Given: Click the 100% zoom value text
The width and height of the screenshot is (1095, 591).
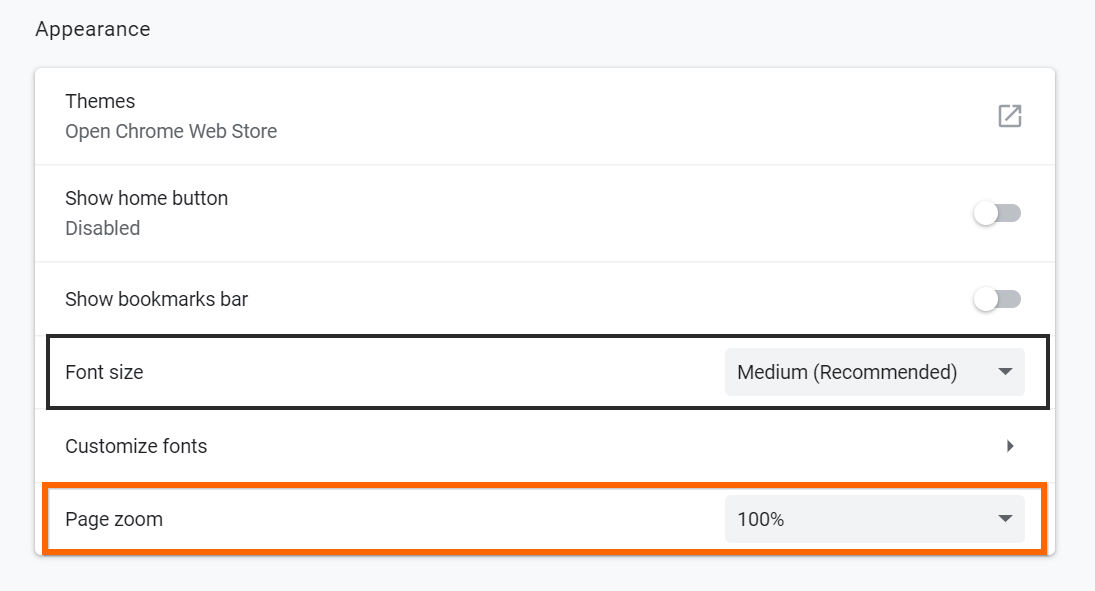Looking at the screenshot, I should [x=760, y=519].
